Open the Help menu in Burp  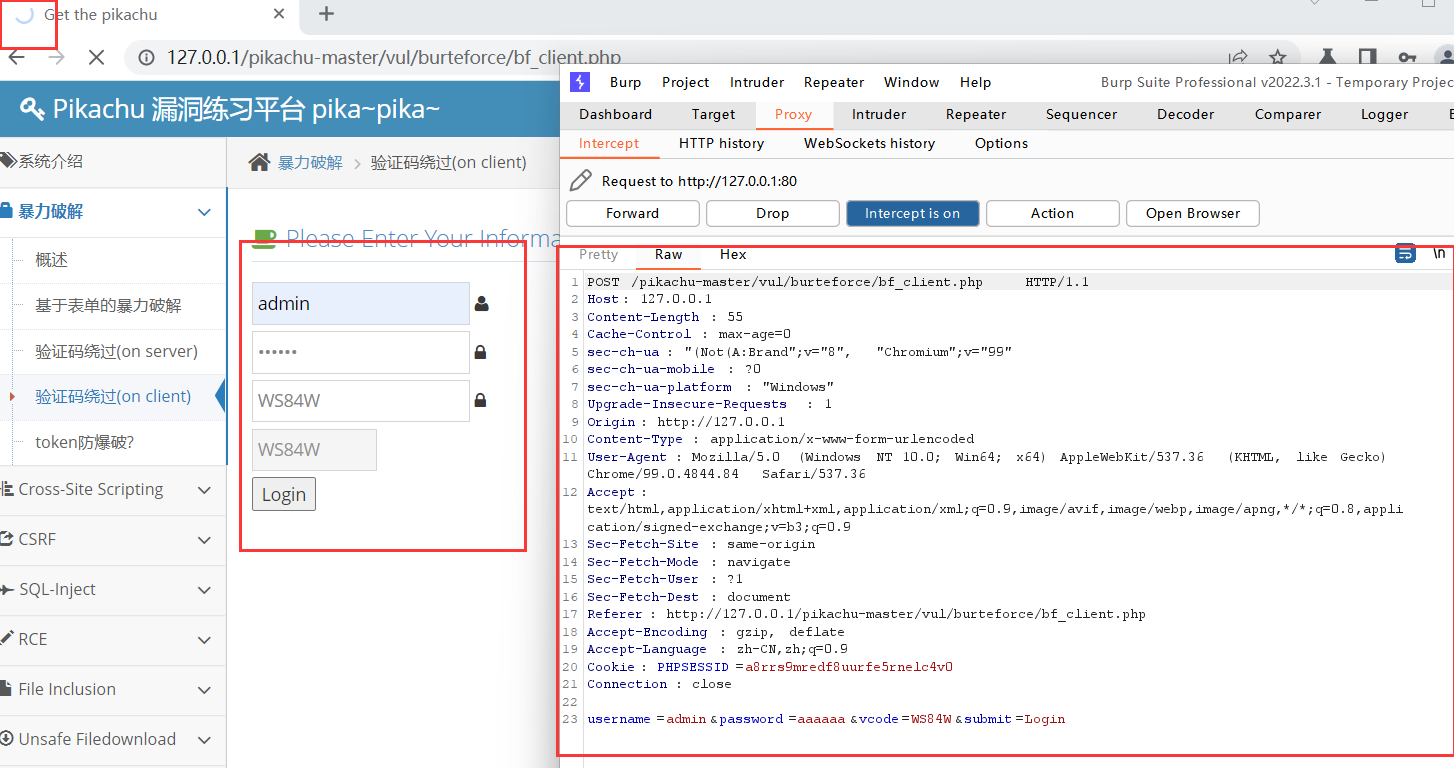pos(975,82)
